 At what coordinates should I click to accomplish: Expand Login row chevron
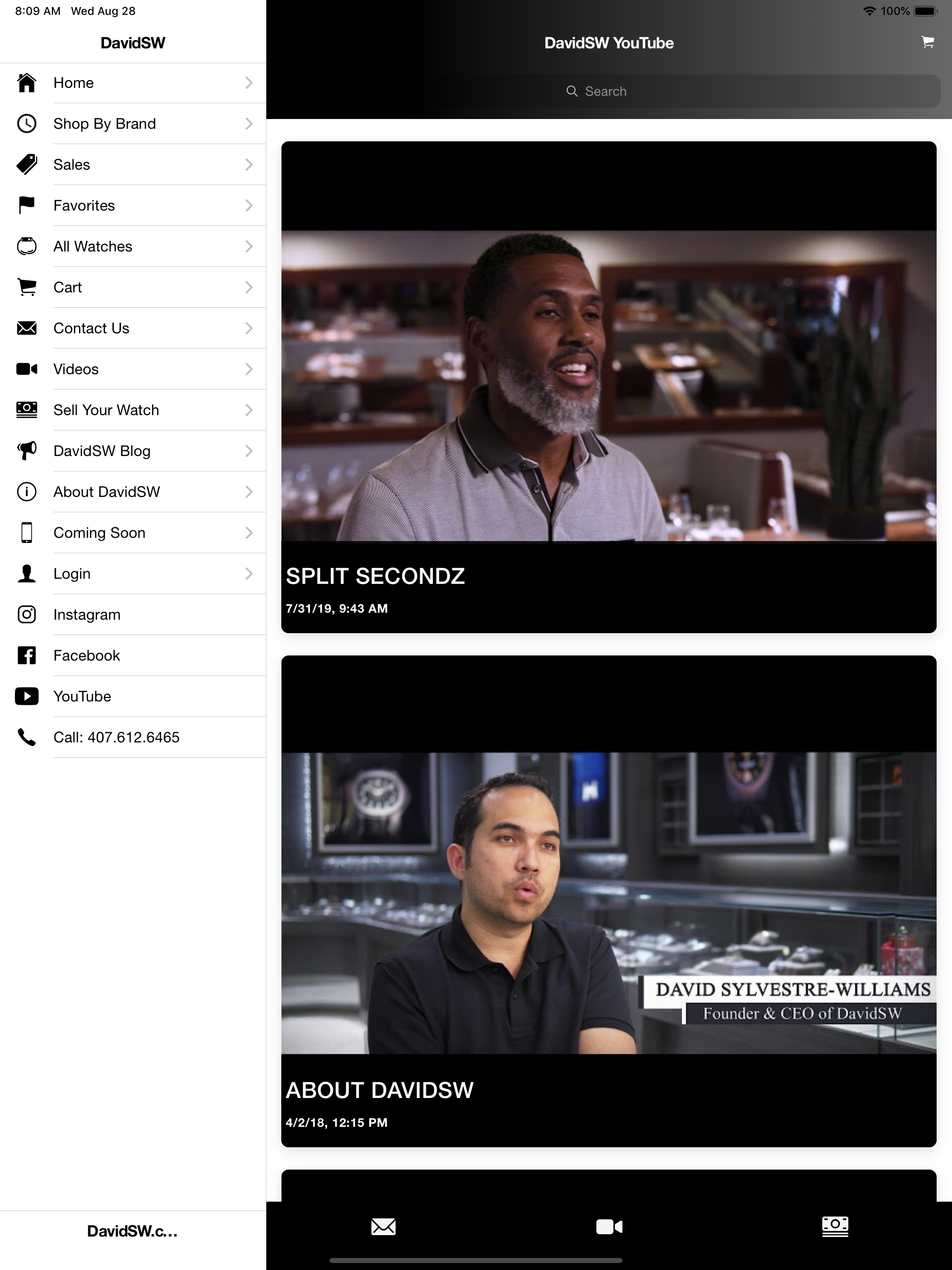coord(249,574)
